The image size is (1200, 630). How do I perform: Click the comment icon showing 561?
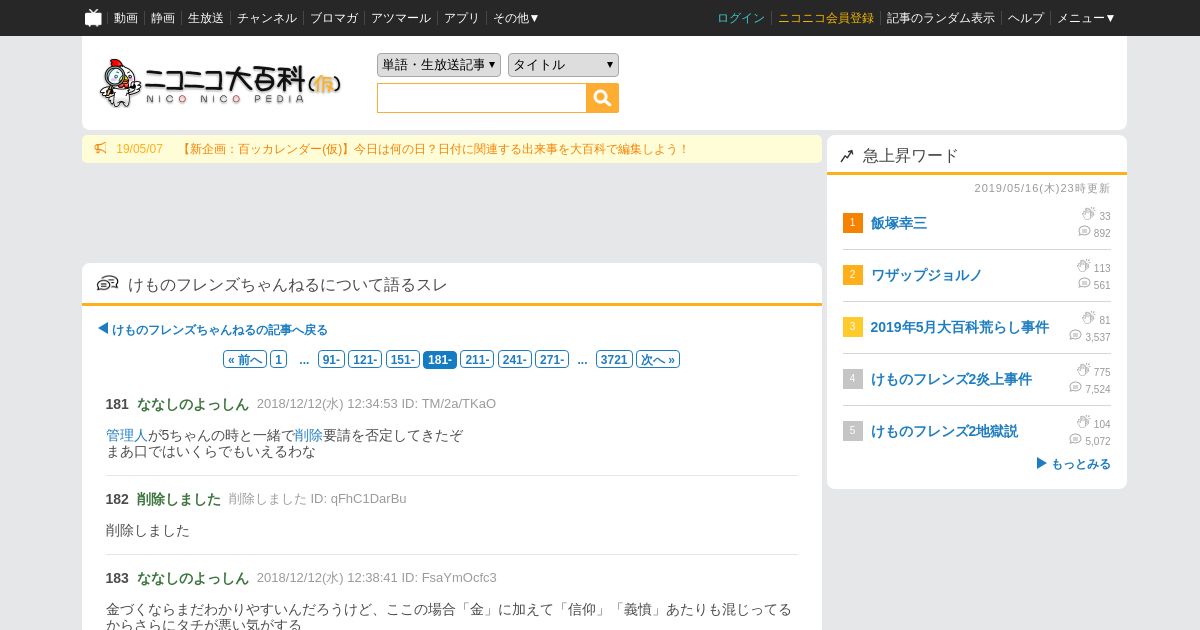tap(1084, 284)
